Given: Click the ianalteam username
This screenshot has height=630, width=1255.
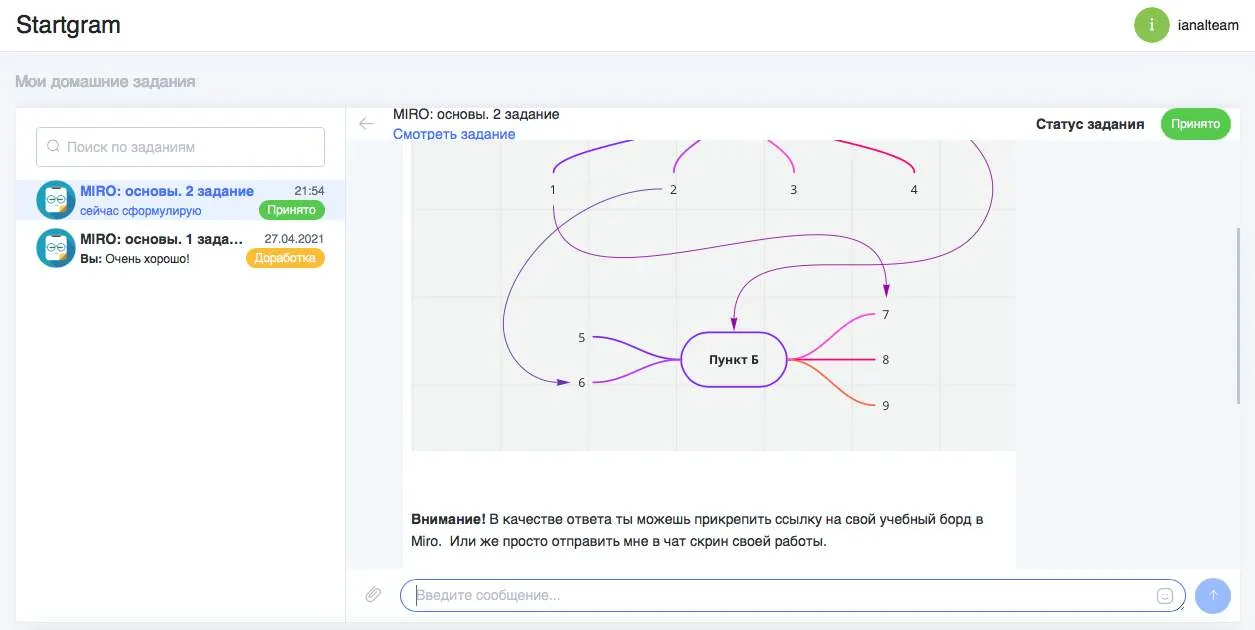Looking at the screenshot, I should pos(1208,26).
